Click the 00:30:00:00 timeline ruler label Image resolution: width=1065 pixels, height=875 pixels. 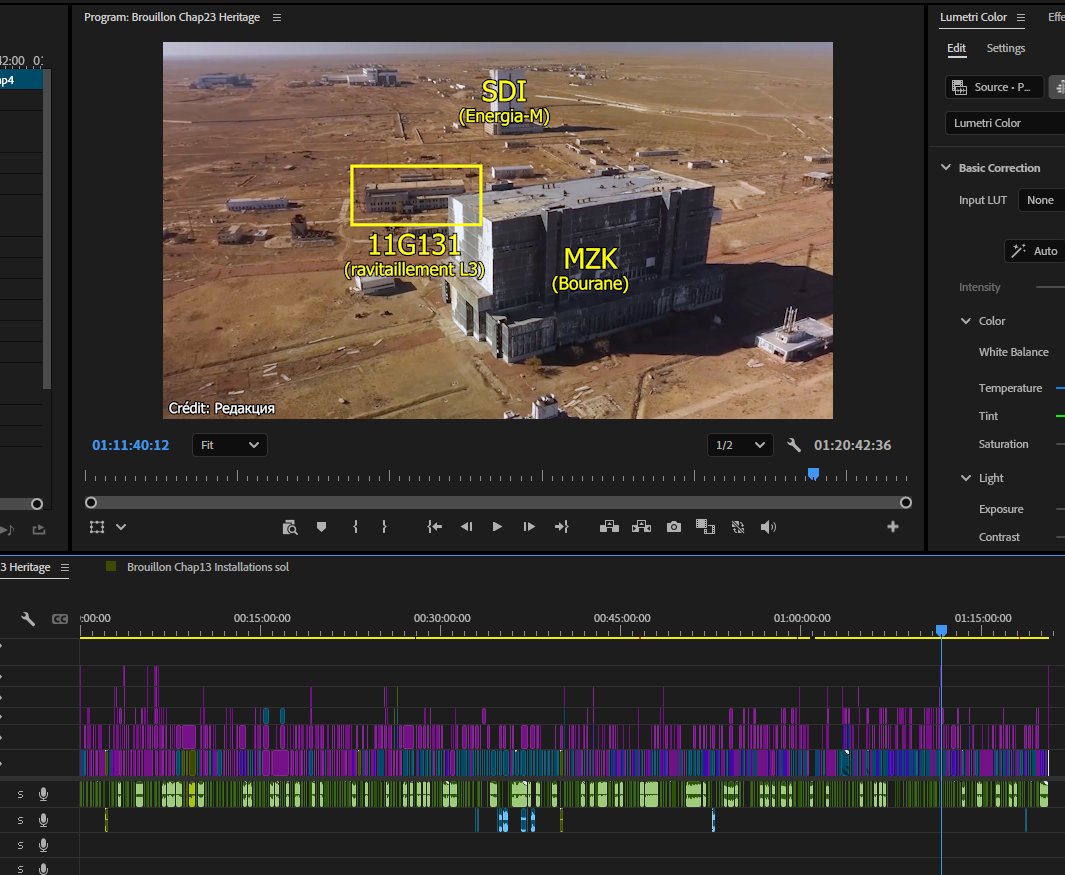point(442,618)
